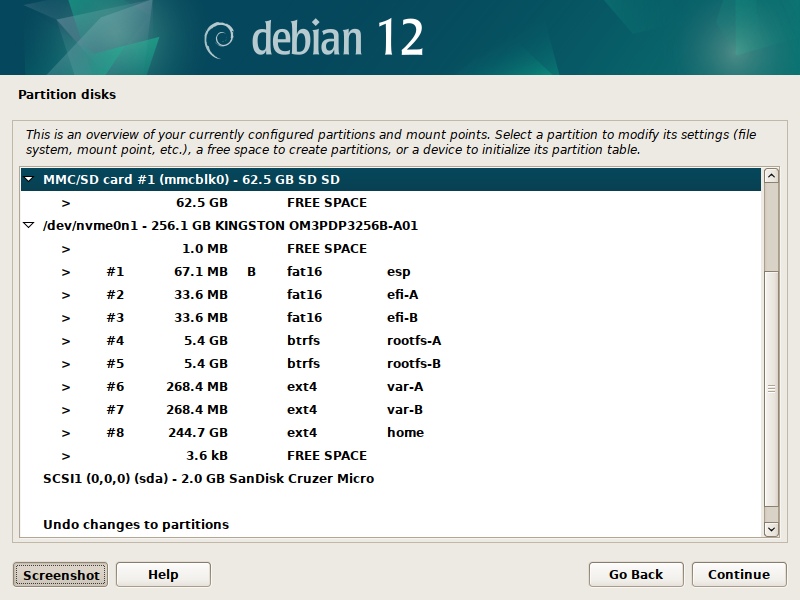Click Go Back button

[636, 574]
